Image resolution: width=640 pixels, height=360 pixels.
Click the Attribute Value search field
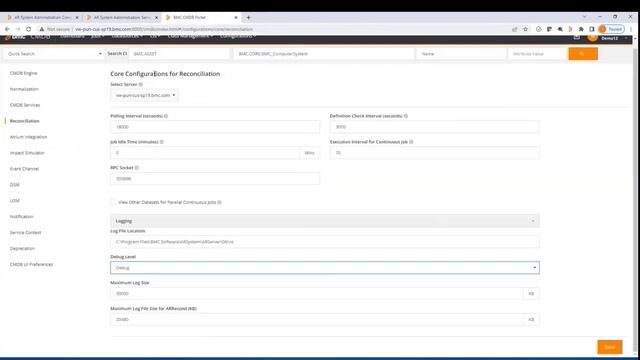point(538,53)
